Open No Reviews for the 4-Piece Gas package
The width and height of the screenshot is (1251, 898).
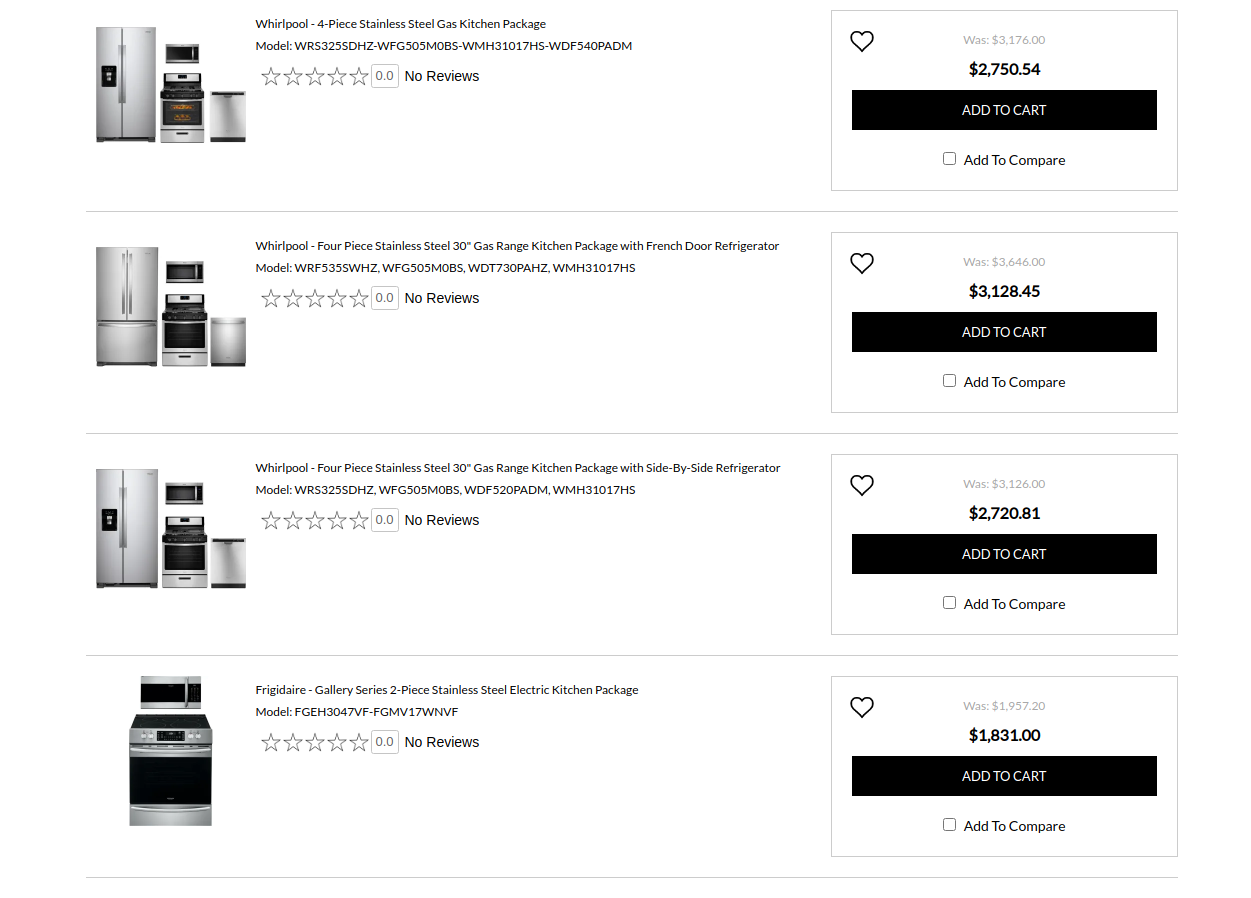coord(441,75)
